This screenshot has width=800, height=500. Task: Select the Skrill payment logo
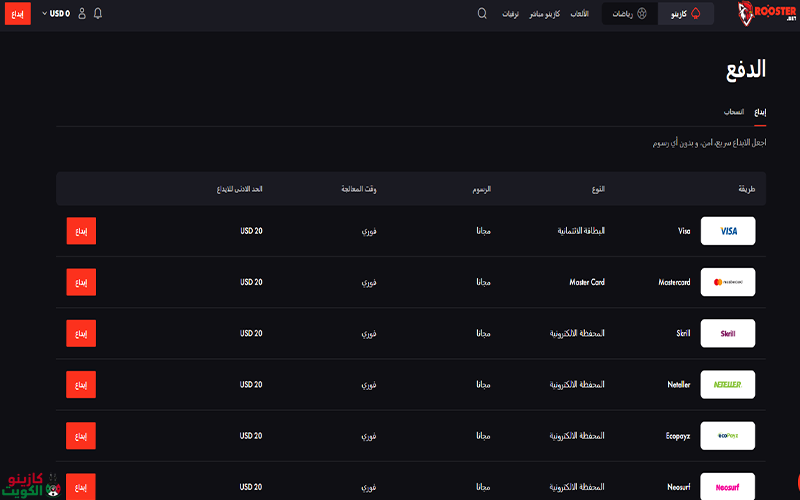point(728,333)
